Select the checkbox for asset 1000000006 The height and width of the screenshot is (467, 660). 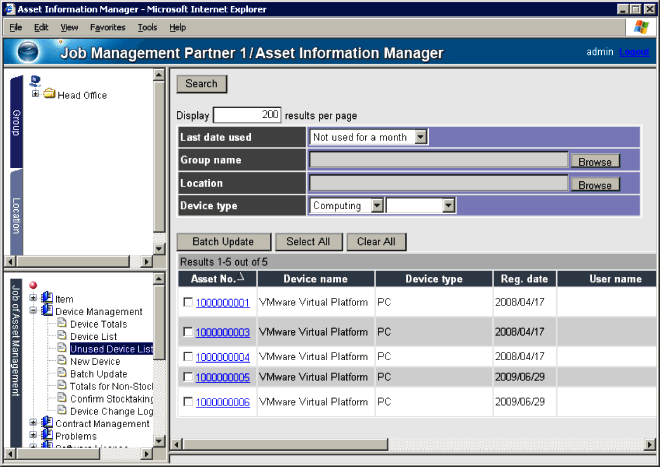[187, 402]
